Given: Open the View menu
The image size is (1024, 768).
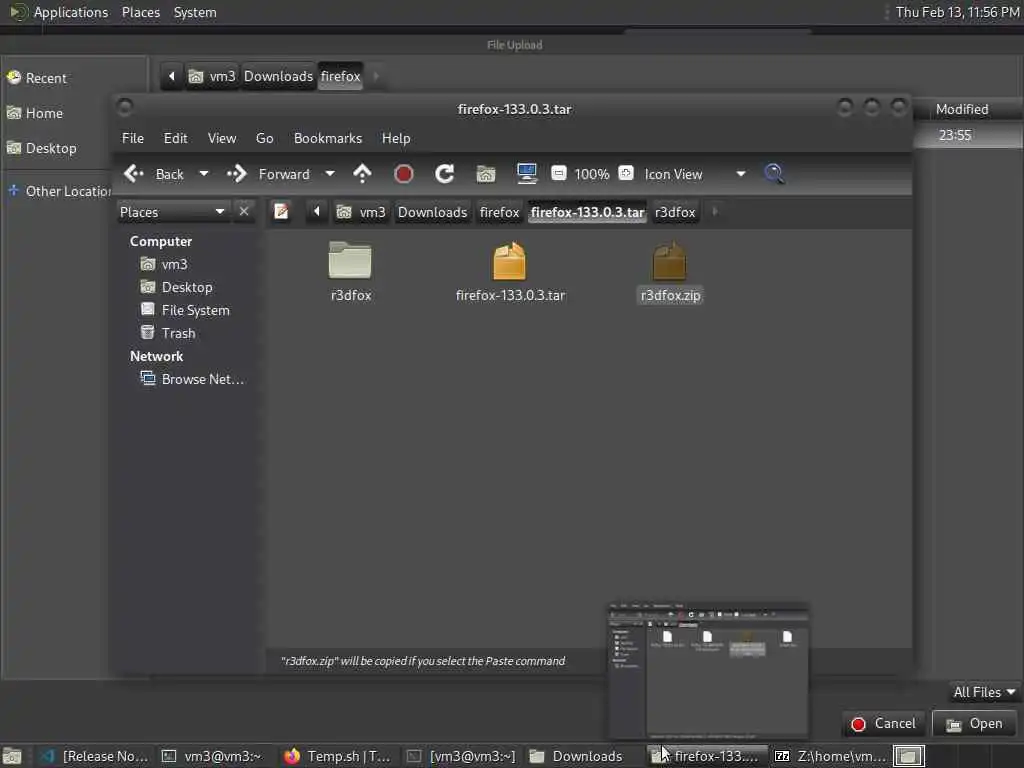Looking at the screenshot, I should pos(222,138).
